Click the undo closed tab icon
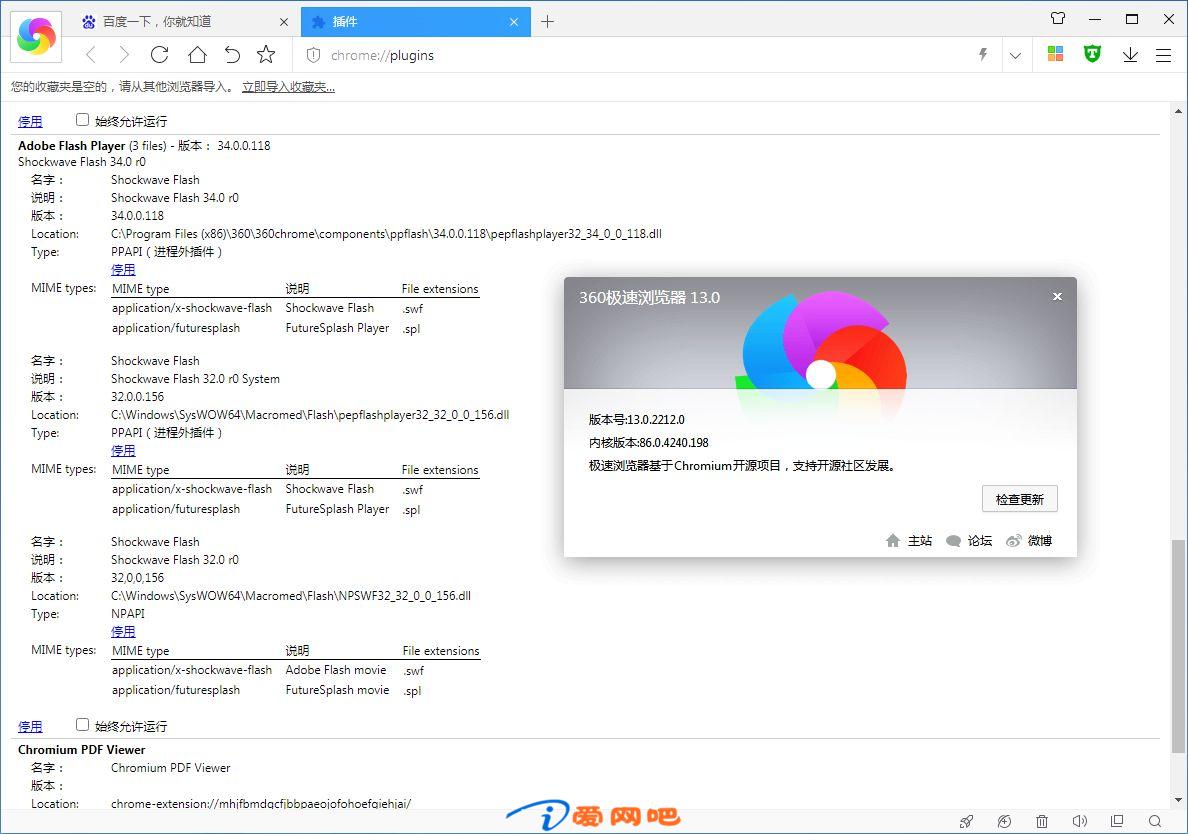The width and height of the screenshot is (1188, 834). click(232, 55)
